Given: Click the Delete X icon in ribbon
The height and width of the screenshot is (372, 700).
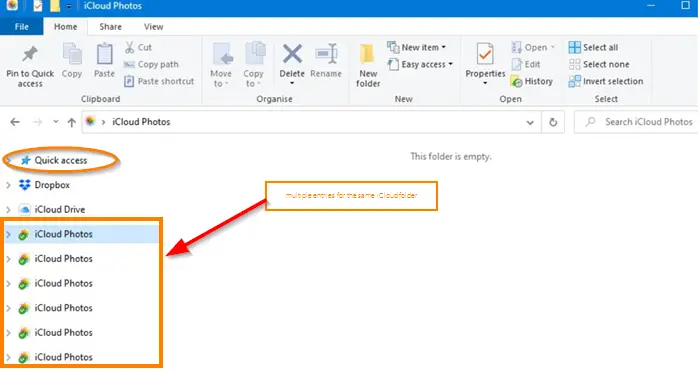Looking at the screenshot, I should [x=292, y=54].
